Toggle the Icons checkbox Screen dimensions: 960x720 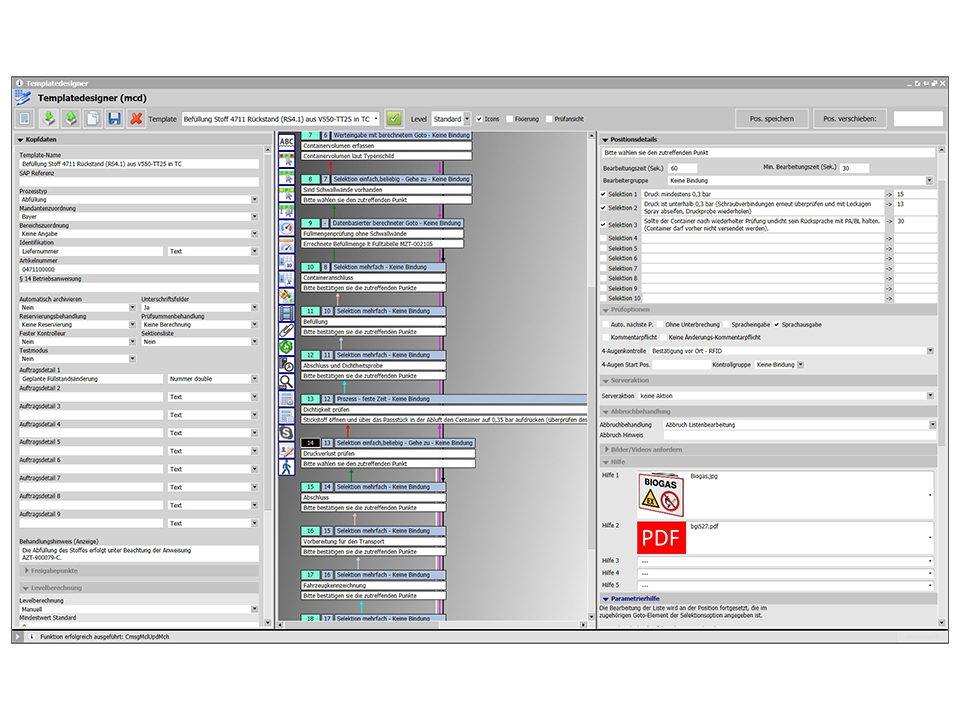tap(479, 119)
